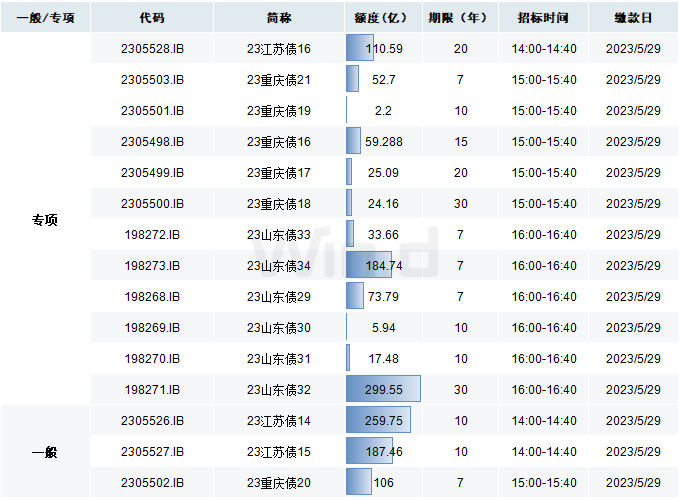This screenshot has height=500, width=679.
Task: Click the 110.59 amount data bar
Action: pyautogui.click(x=360, y=48)
